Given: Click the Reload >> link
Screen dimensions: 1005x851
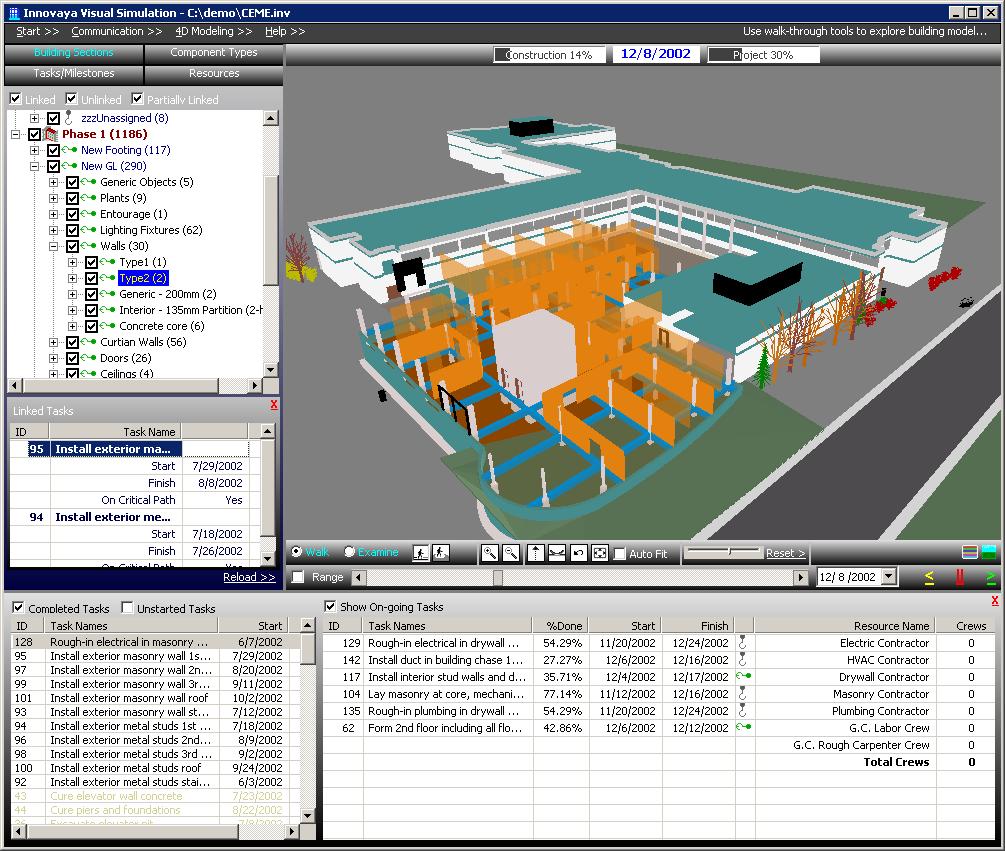Looking at the screenshot, I should (249, 577).
